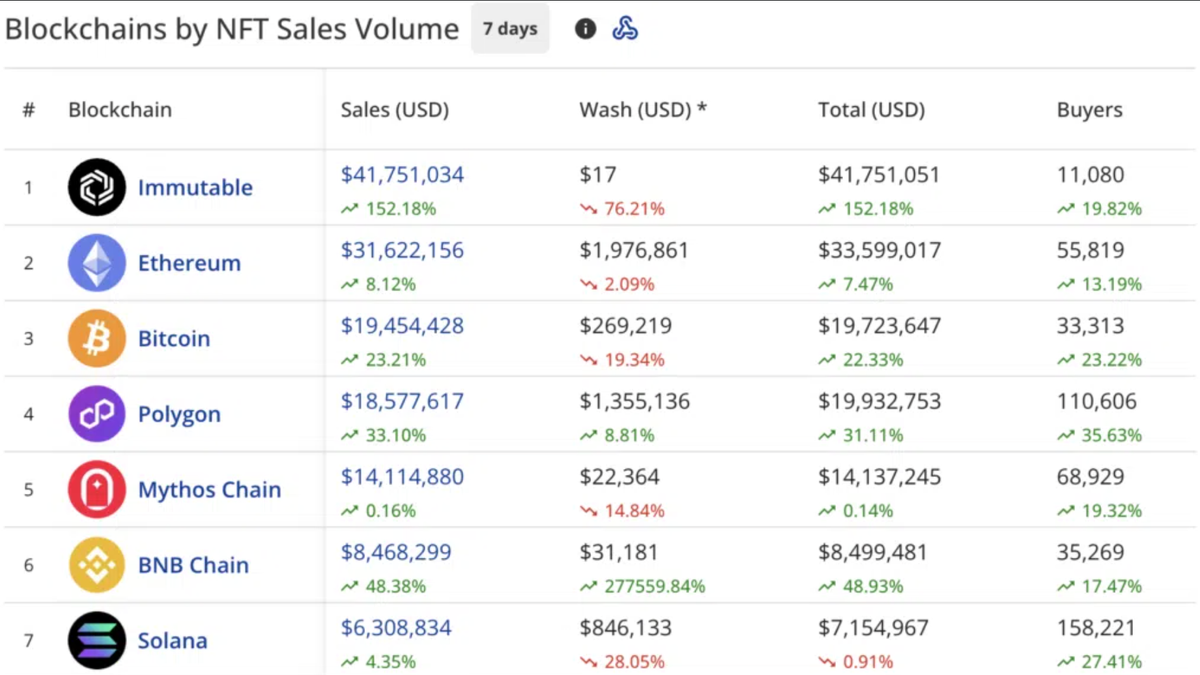Open the Bitcoin blockchain link
Screen dimensions: 1200x675
[x=174, y=338]
